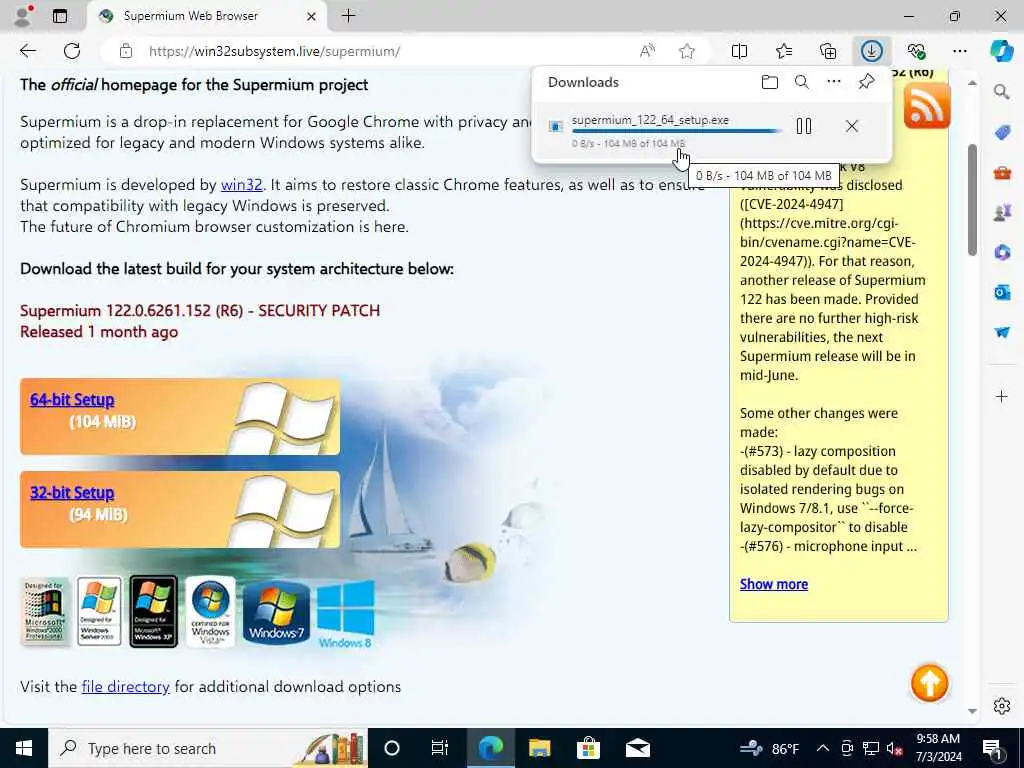Download the 64-bit Setup link
This screenshot has width=1024, height=768.
(72, 400)
